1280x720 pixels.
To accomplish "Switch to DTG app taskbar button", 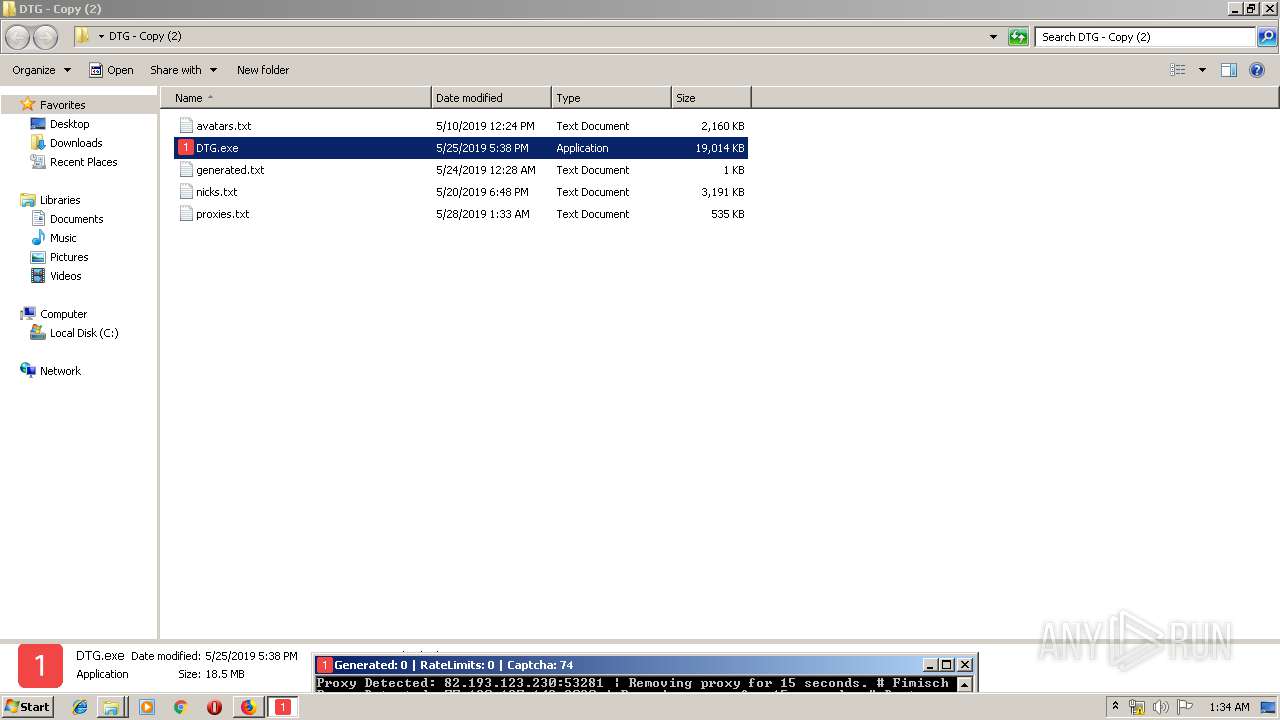I will [283, 707].
